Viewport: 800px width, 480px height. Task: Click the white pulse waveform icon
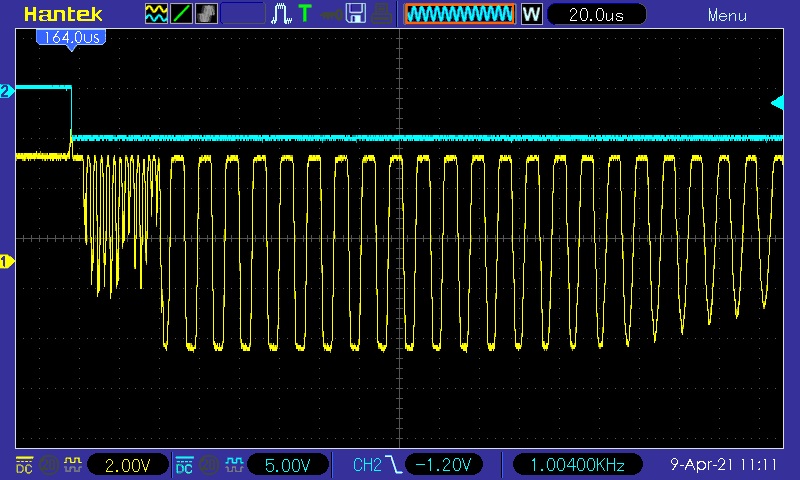[282, 14]
